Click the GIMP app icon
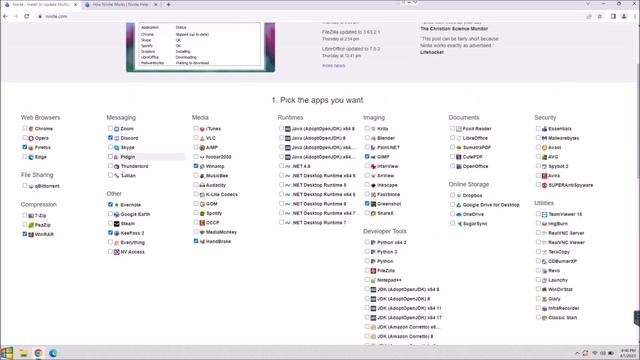This screenshot has width=640, height=360. click(373, 157)
